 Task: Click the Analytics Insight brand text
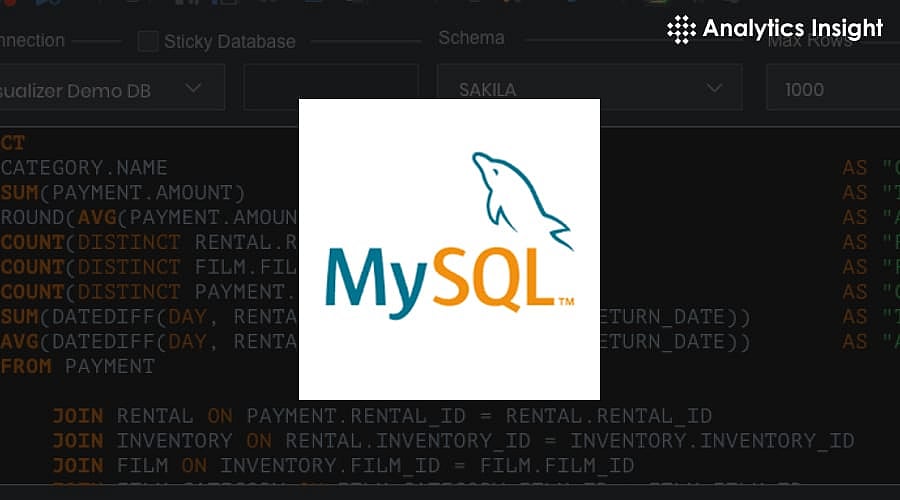(x=792, y=28)
